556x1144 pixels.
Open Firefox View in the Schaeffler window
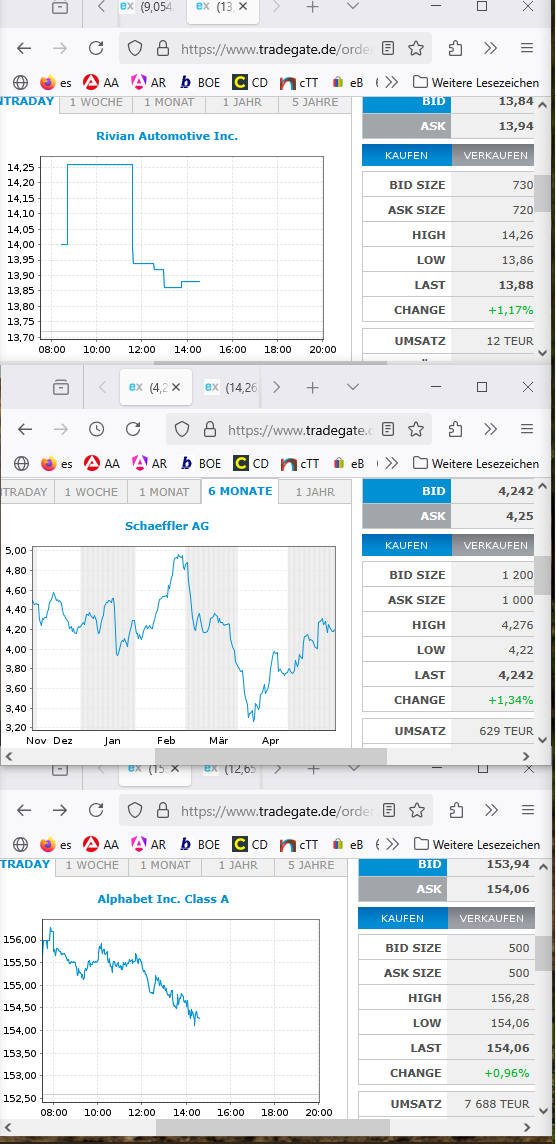point(61,387)
